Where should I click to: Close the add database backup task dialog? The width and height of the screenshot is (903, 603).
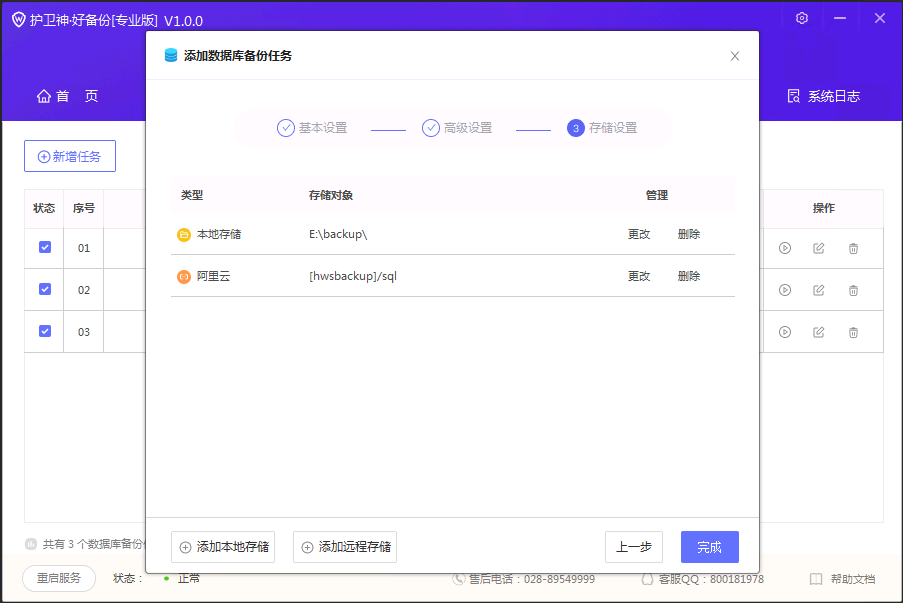click(x=735, y=56)
